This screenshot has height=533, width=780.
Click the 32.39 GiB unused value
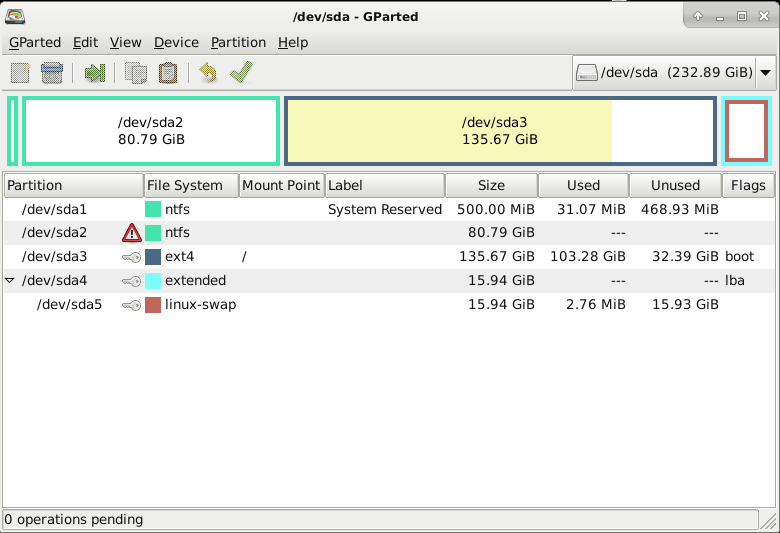click(x=685, y=257)
